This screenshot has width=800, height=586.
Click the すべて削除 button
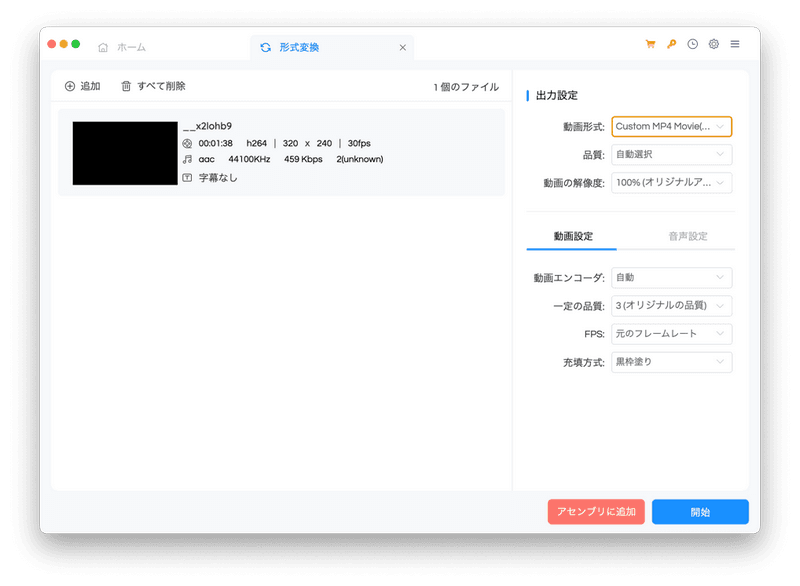(x=153, y=86)
